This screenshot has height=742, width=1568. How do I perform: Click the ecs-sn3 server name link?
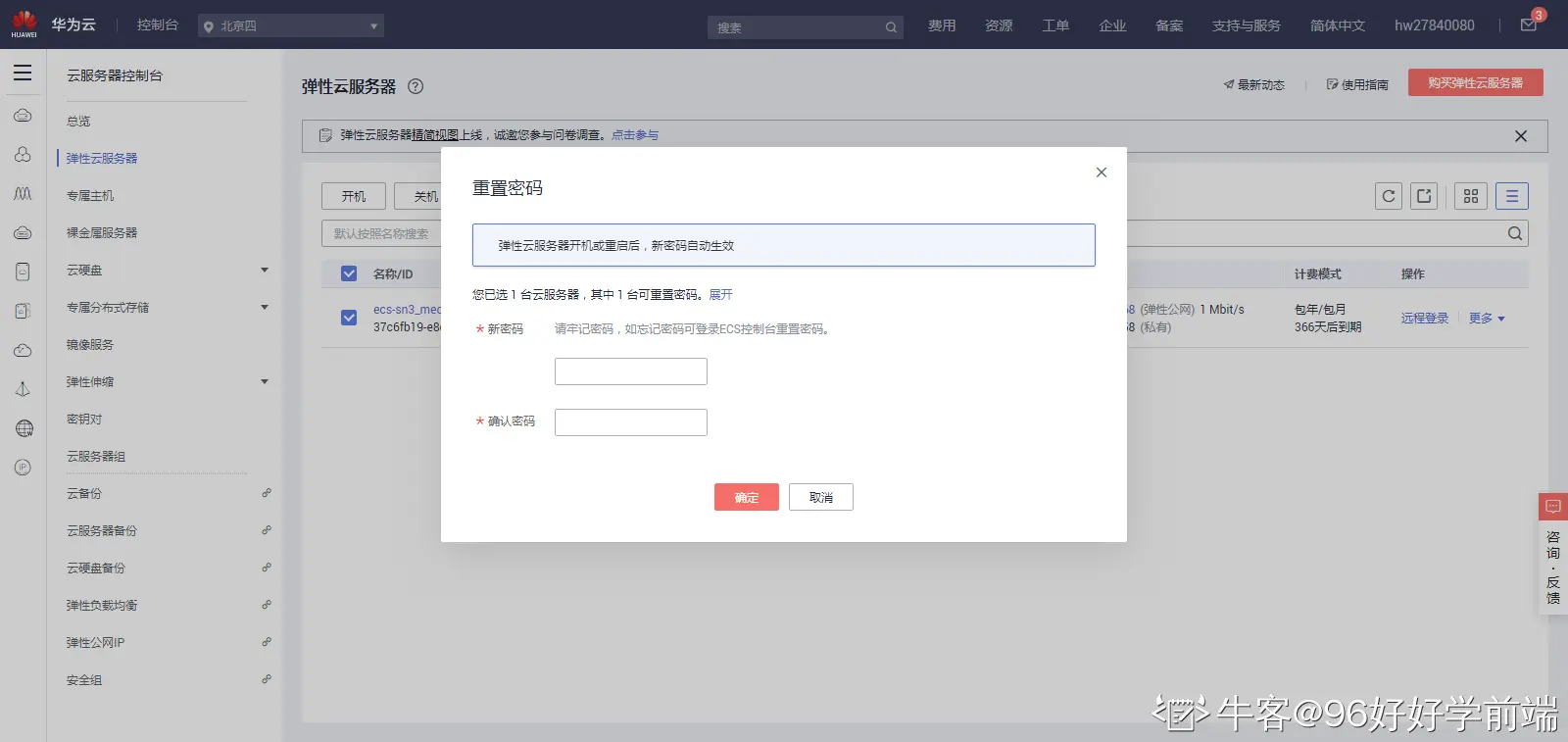(x=407, y=310)
